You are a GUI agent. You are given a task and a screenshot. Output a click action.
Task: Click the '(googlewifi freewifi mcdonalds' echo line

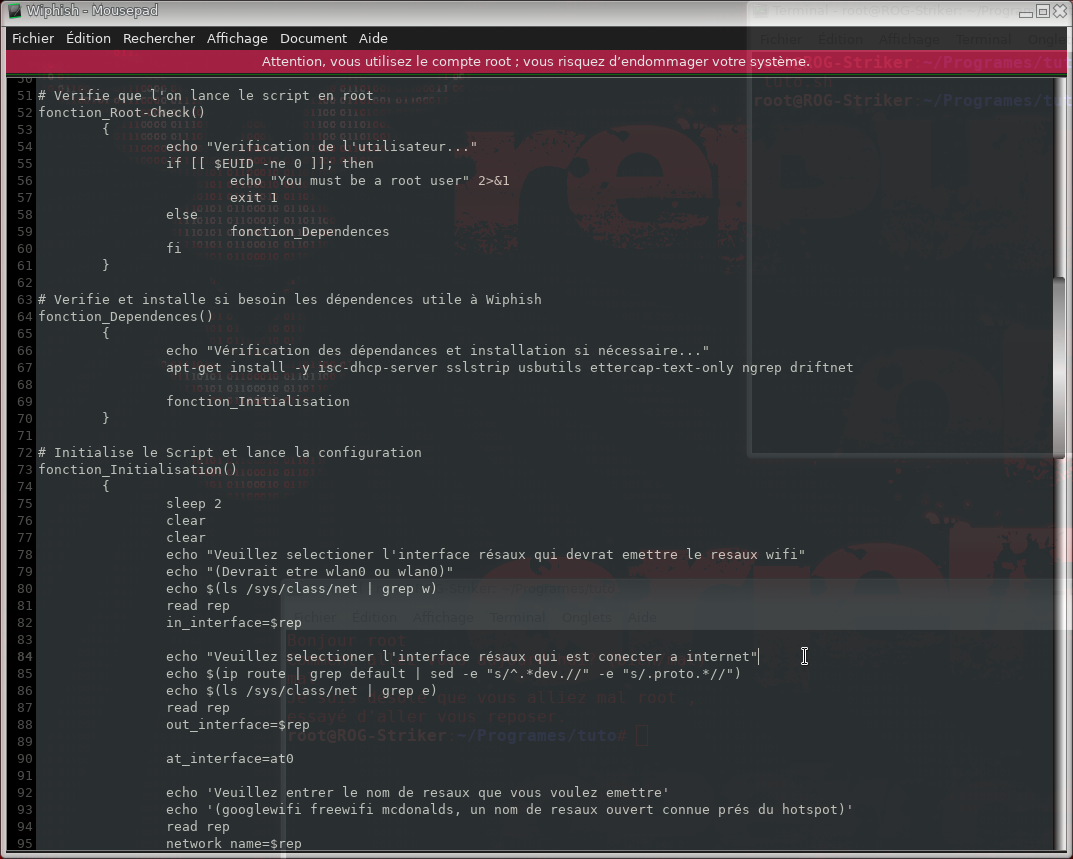(x=510, y=810)
